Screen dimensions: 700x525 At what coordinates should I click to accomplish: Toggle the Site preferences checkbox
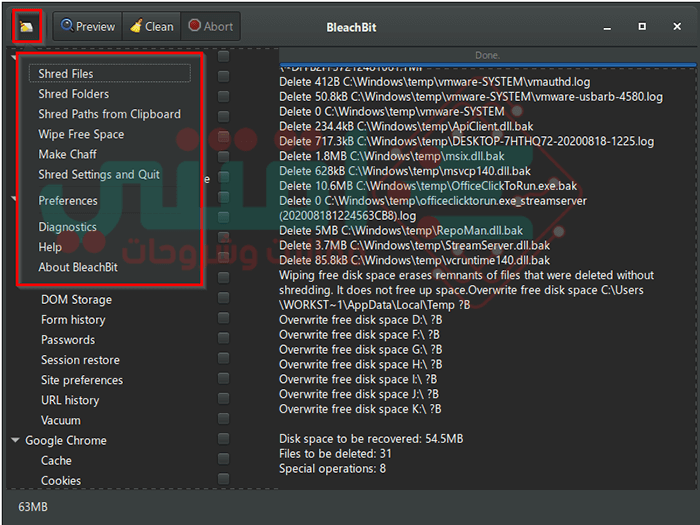coord(224,379)
